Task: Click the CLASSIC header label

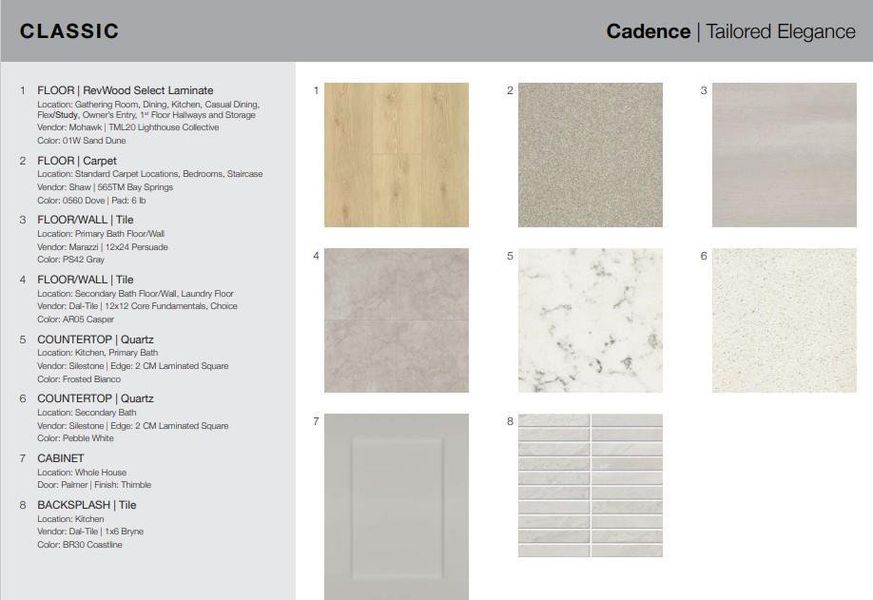Action: [68, 30]
